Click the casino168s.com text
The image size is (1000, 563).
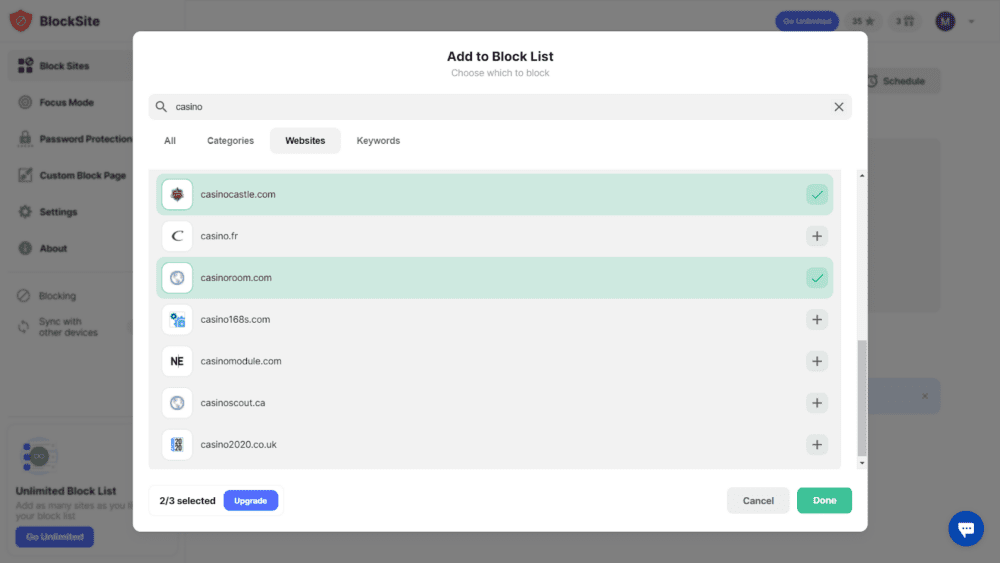point(235,319)
